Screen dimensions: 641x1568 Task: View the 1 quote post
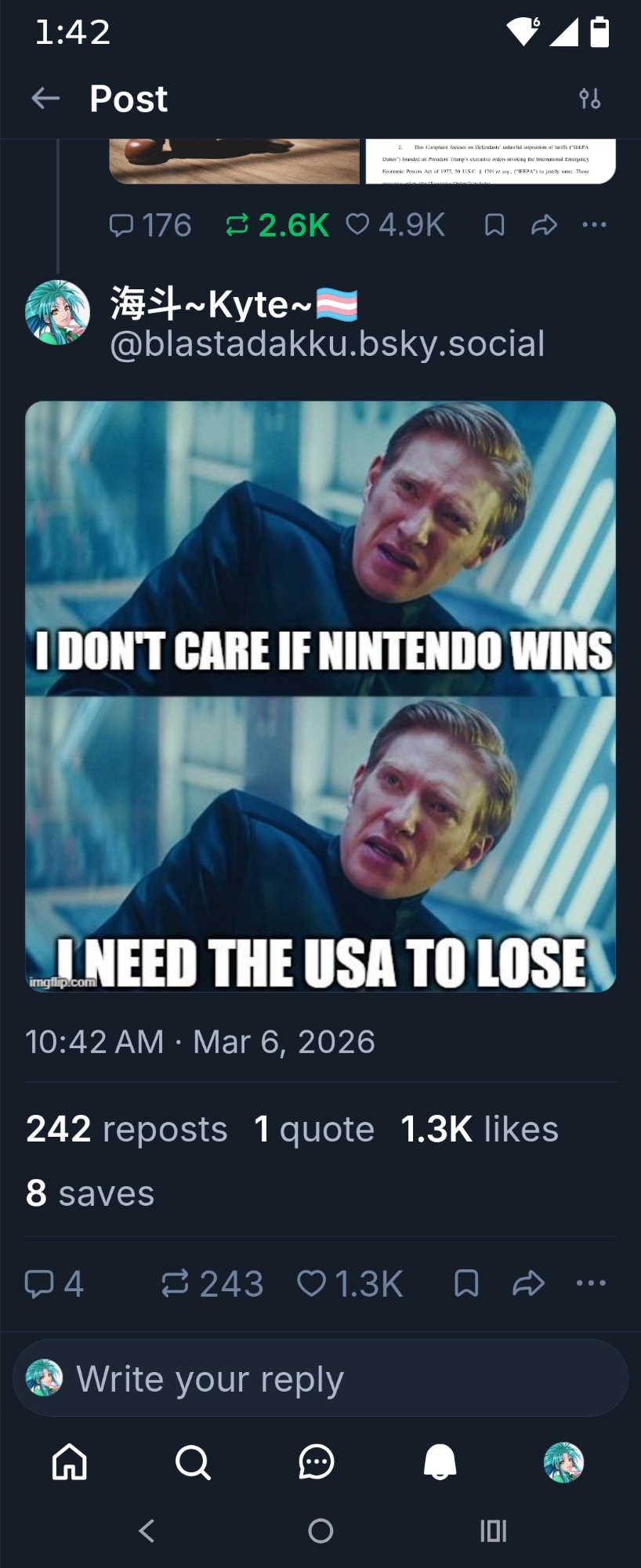[314, 1129]
